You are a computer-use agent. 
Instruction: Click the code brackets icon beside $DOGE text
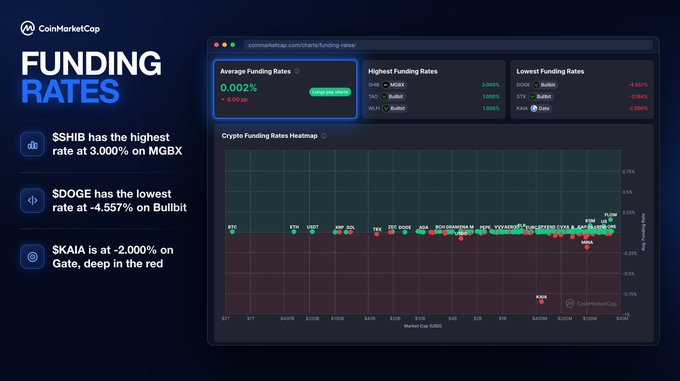point(32,200)
